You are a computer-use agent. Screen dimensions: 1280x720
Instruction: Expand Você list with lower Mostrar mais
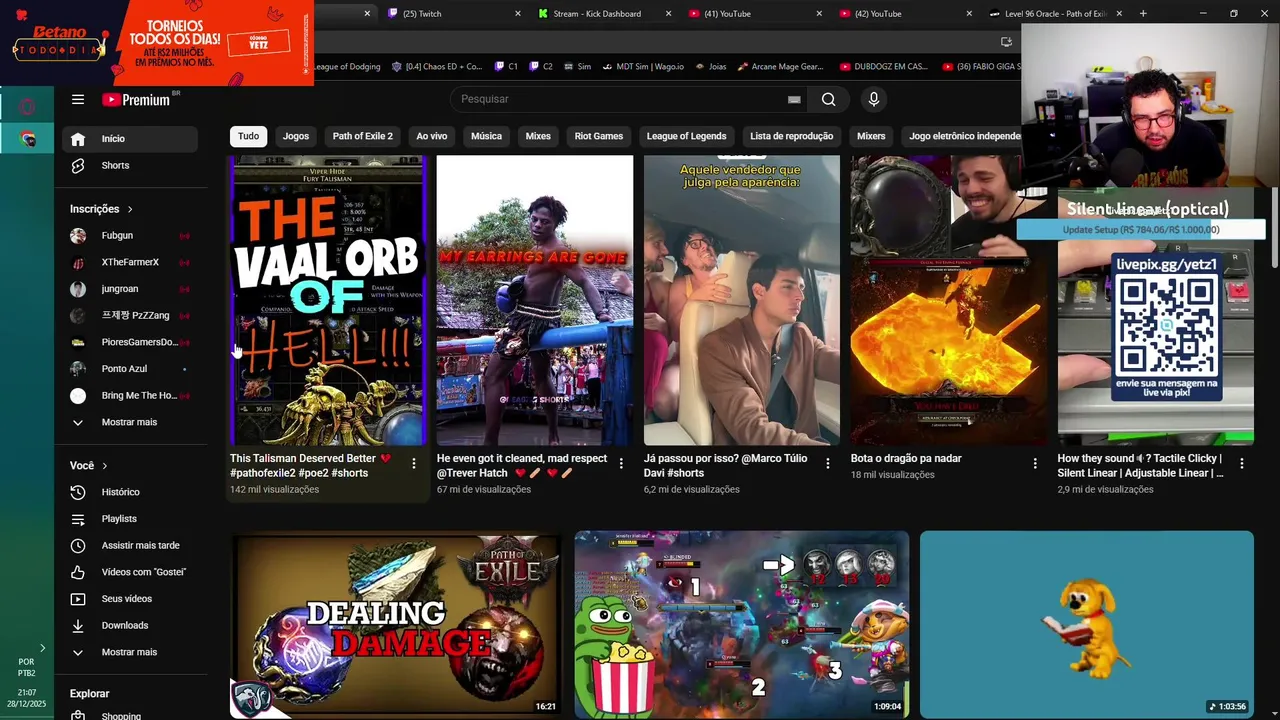[129, 652]
